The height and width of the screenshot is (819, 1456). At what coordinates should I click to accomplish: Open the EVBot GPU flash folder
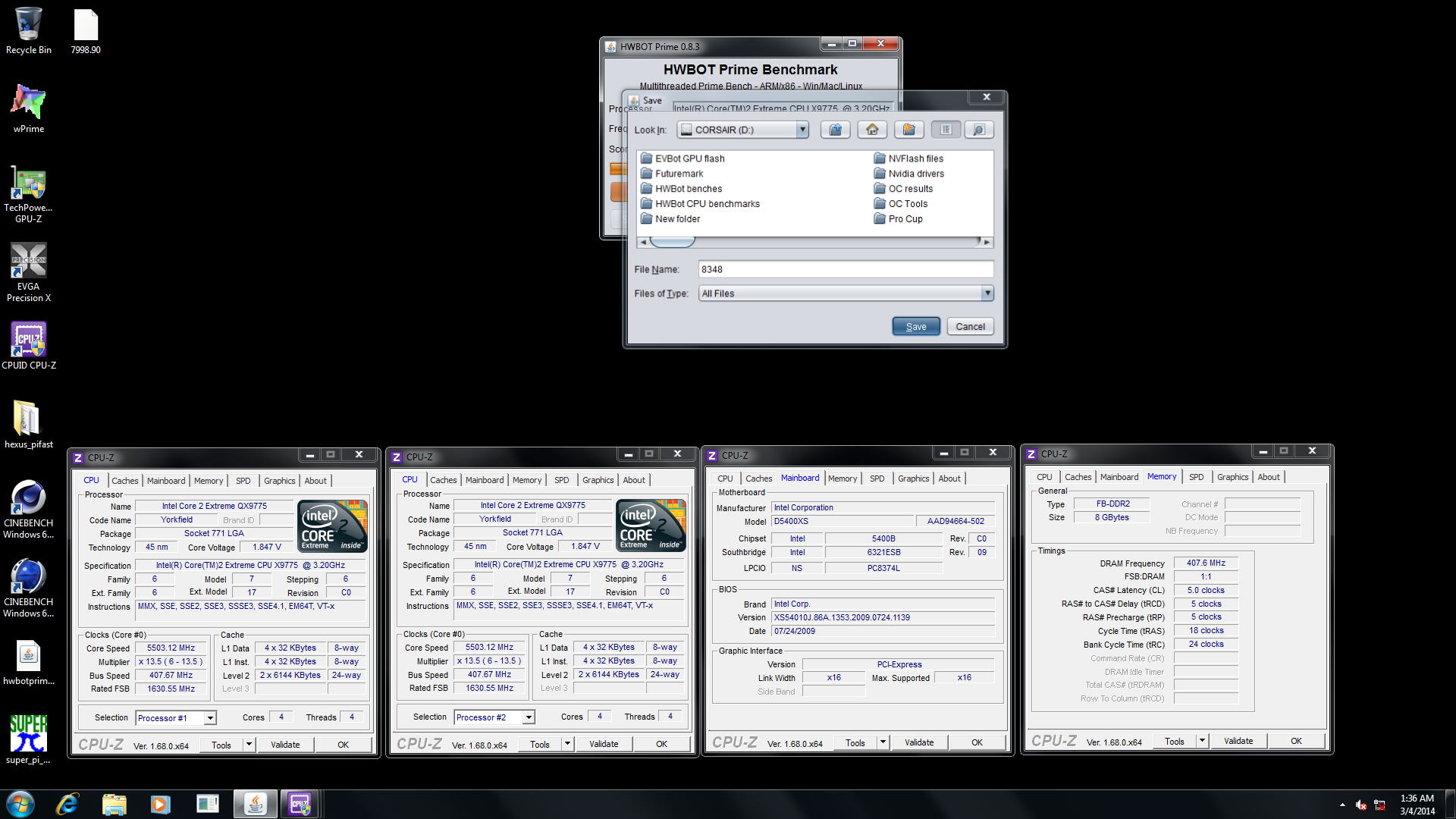(682, 158)
